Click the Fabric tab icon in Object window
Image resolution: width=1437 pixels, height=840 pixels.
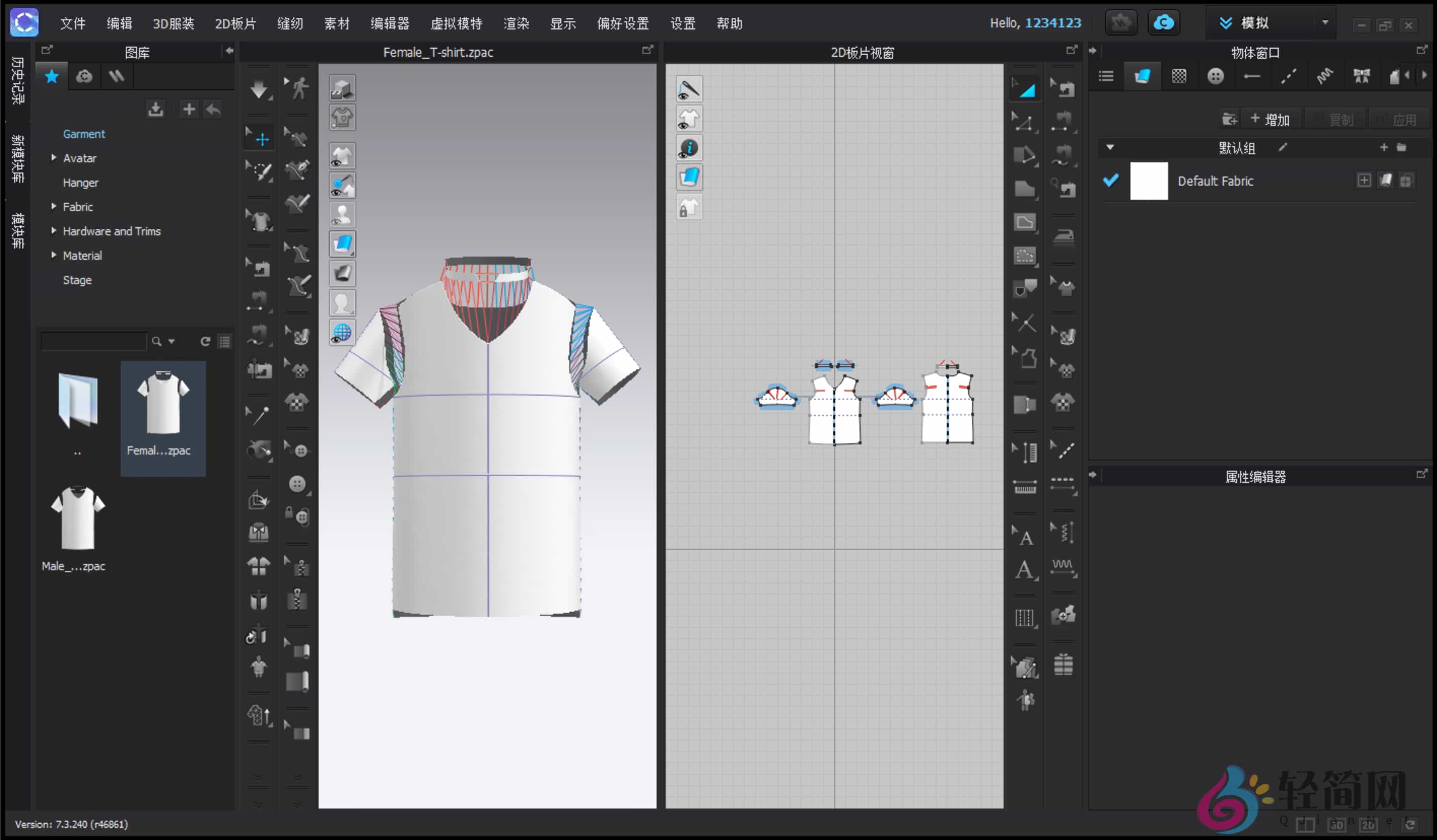1142,76
